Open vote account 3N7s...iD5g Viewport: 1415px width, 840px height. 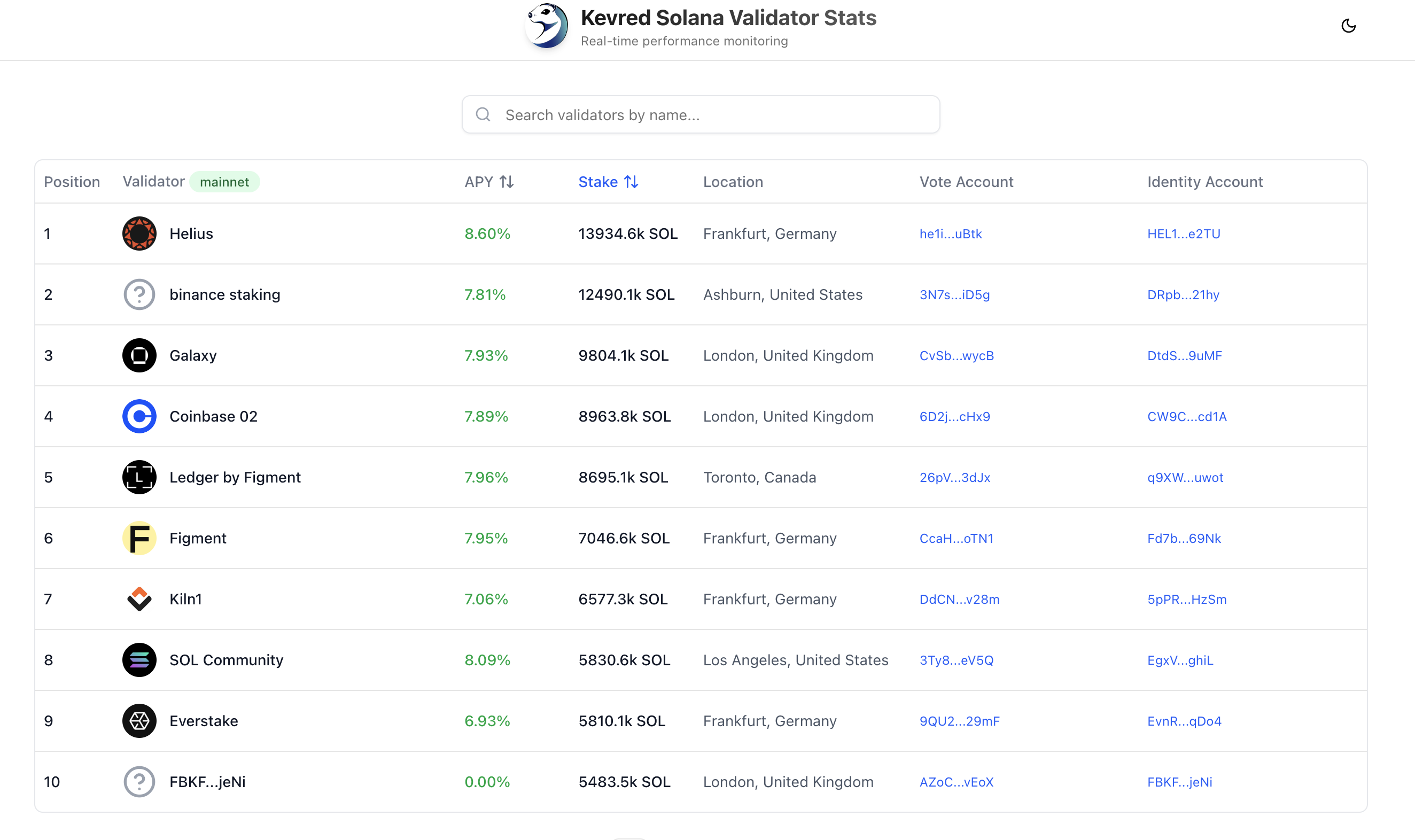pos(954,294)
